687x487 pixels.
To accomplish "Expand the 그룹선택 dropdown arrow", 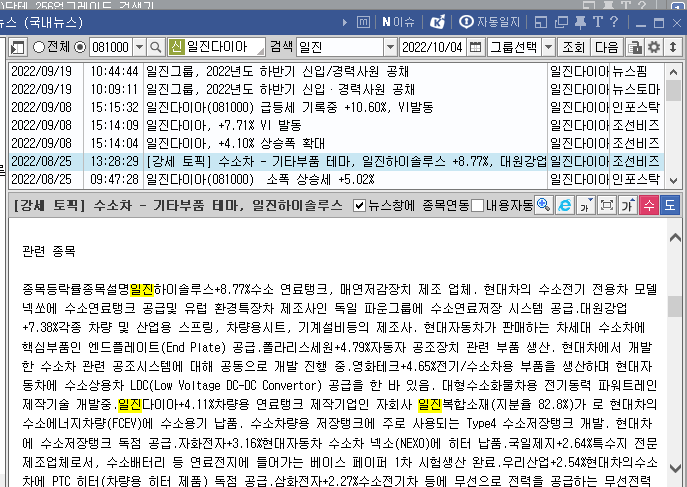I will (x=549, y=47).
